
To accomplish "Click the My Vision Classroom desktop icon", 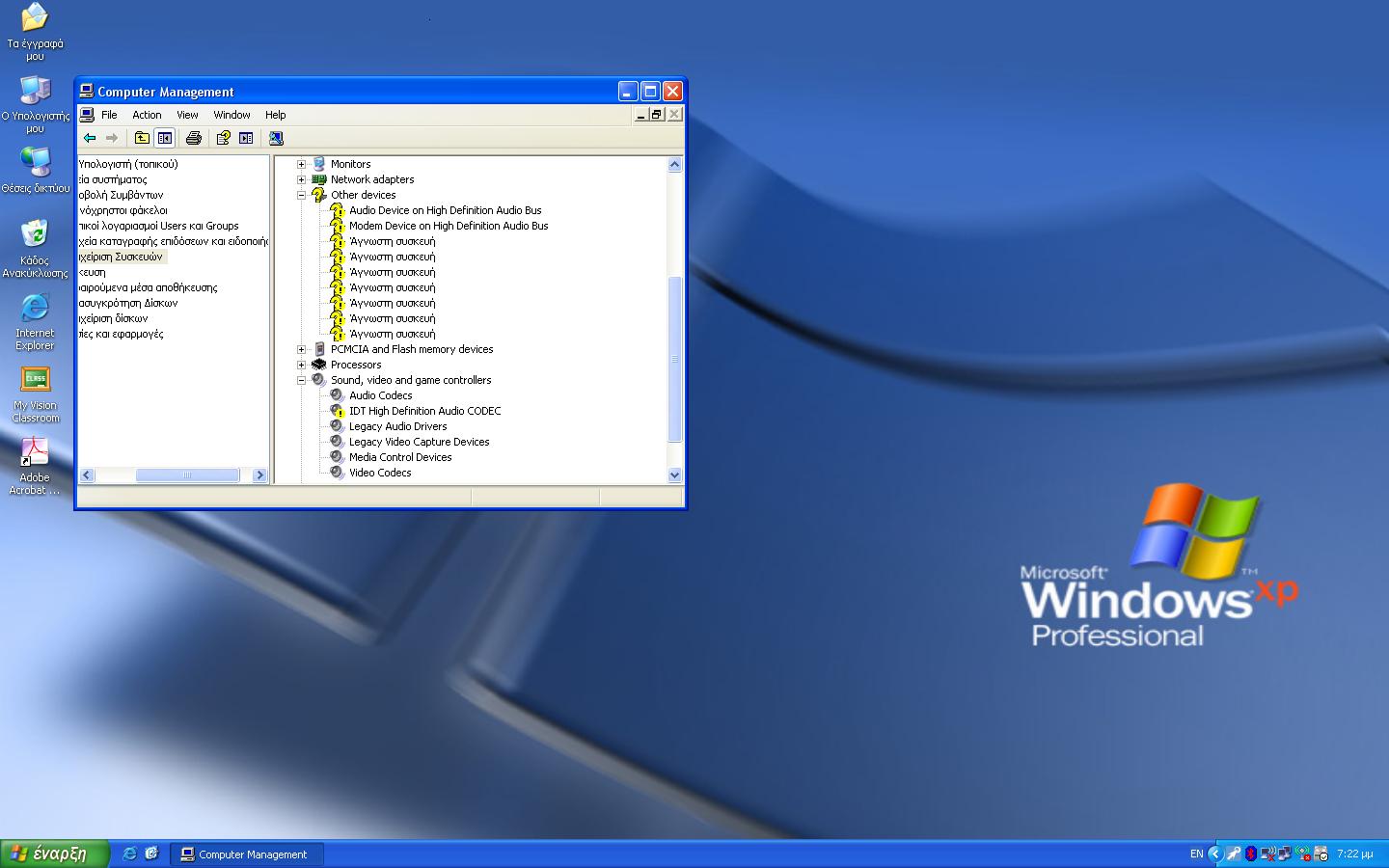I will click(35, 393).
